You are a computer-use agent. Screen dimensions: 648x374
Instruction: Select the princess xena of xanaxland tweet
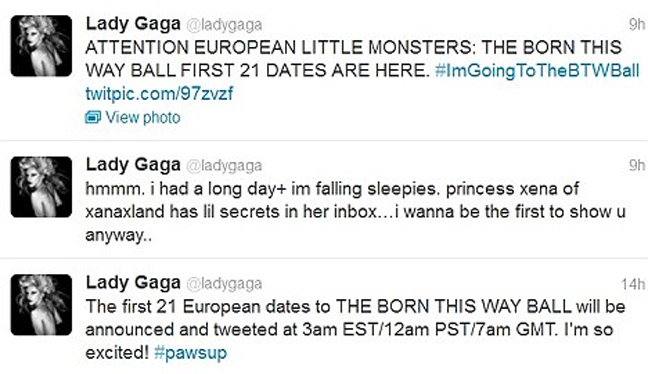(x=355, y=212)
